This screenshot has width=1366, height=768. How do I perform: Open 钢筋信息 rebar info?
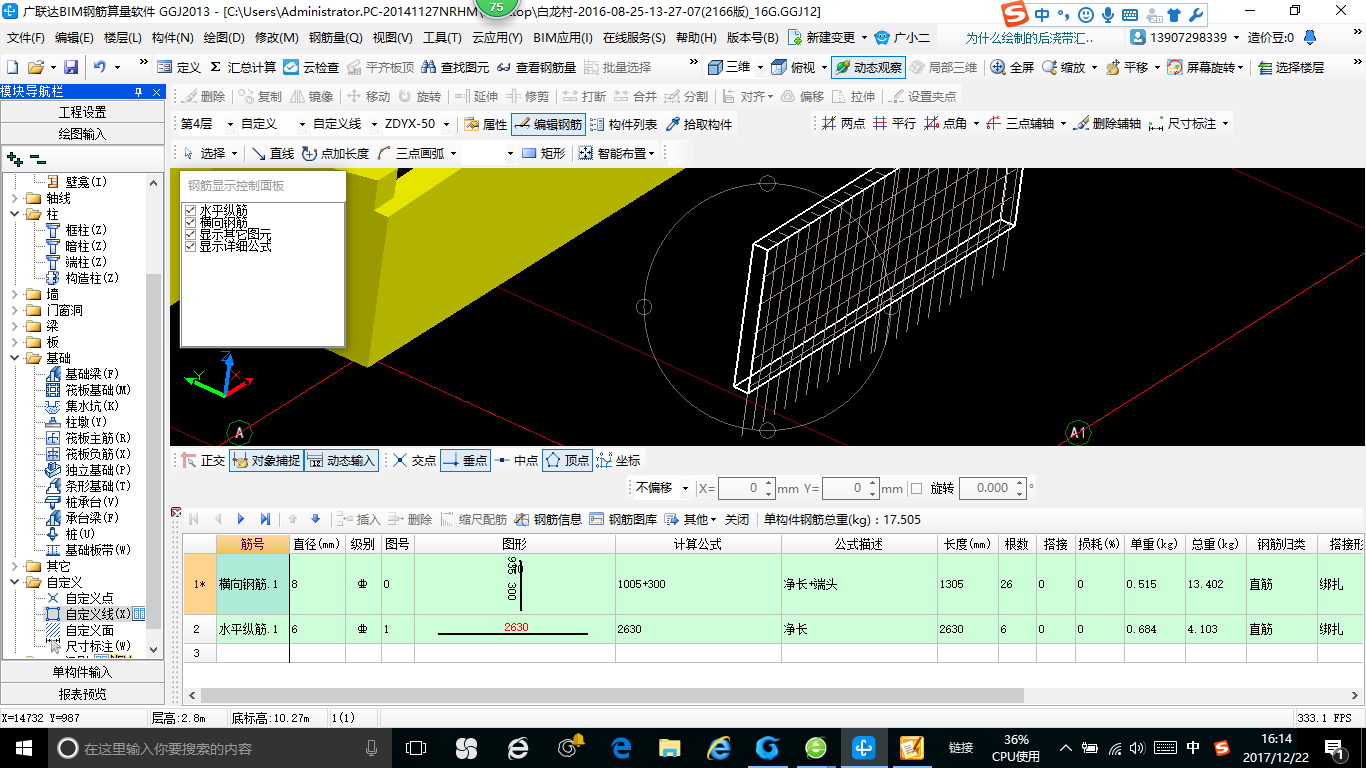(548, 519)
